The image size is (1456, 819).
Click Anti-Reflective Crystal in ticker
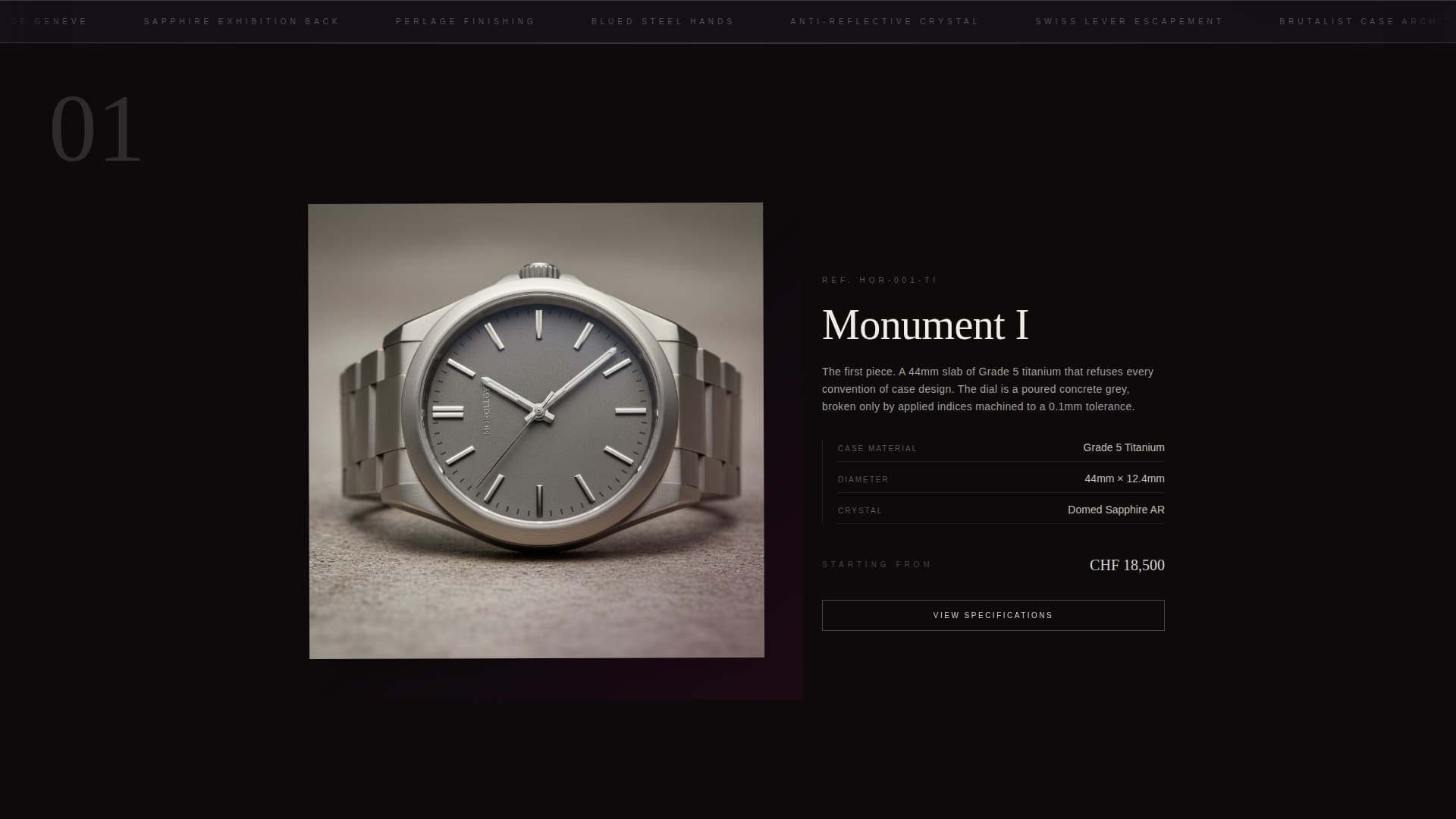click(885, 21)
